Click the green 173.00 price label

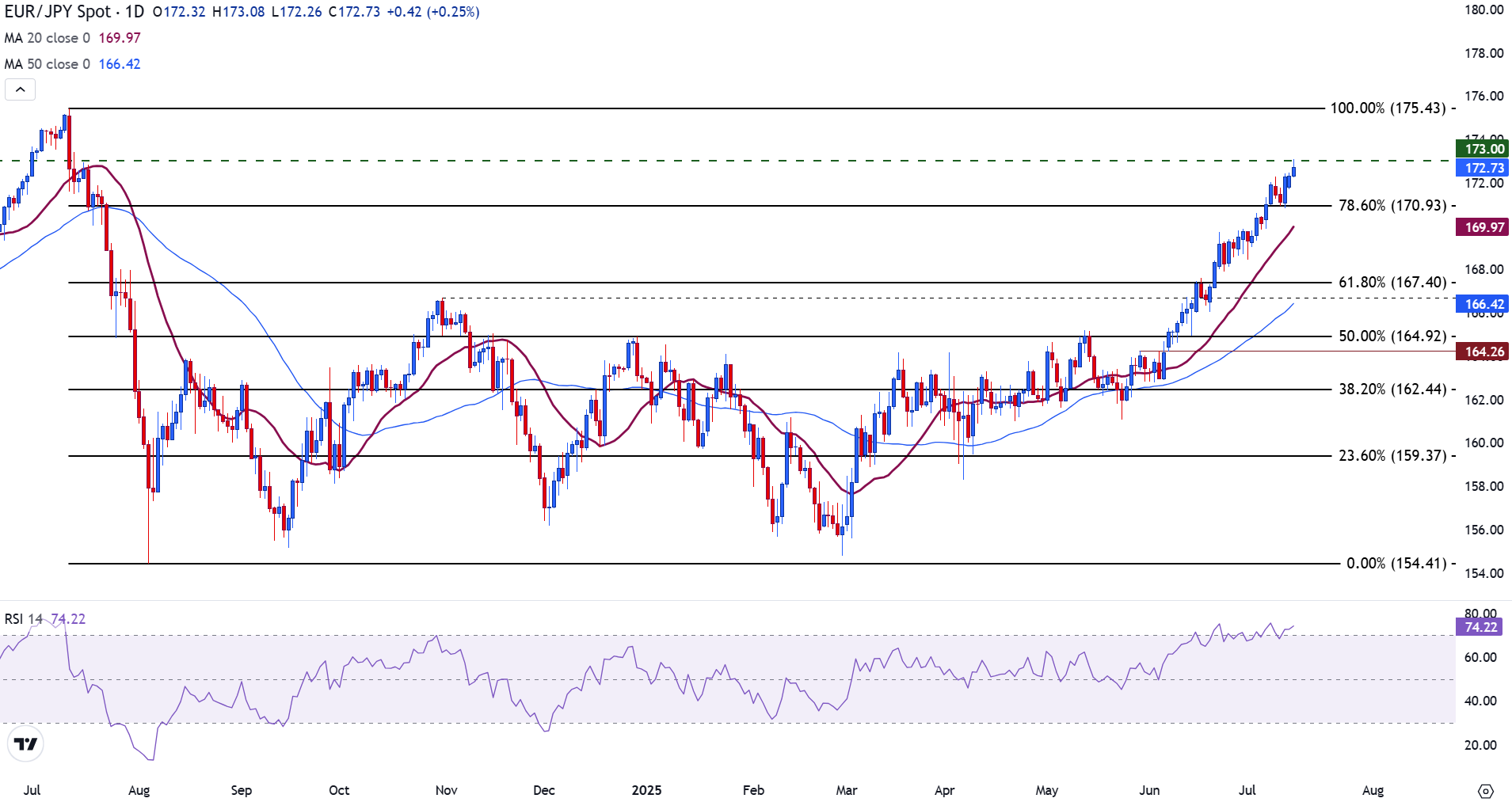coord(1483,149)
